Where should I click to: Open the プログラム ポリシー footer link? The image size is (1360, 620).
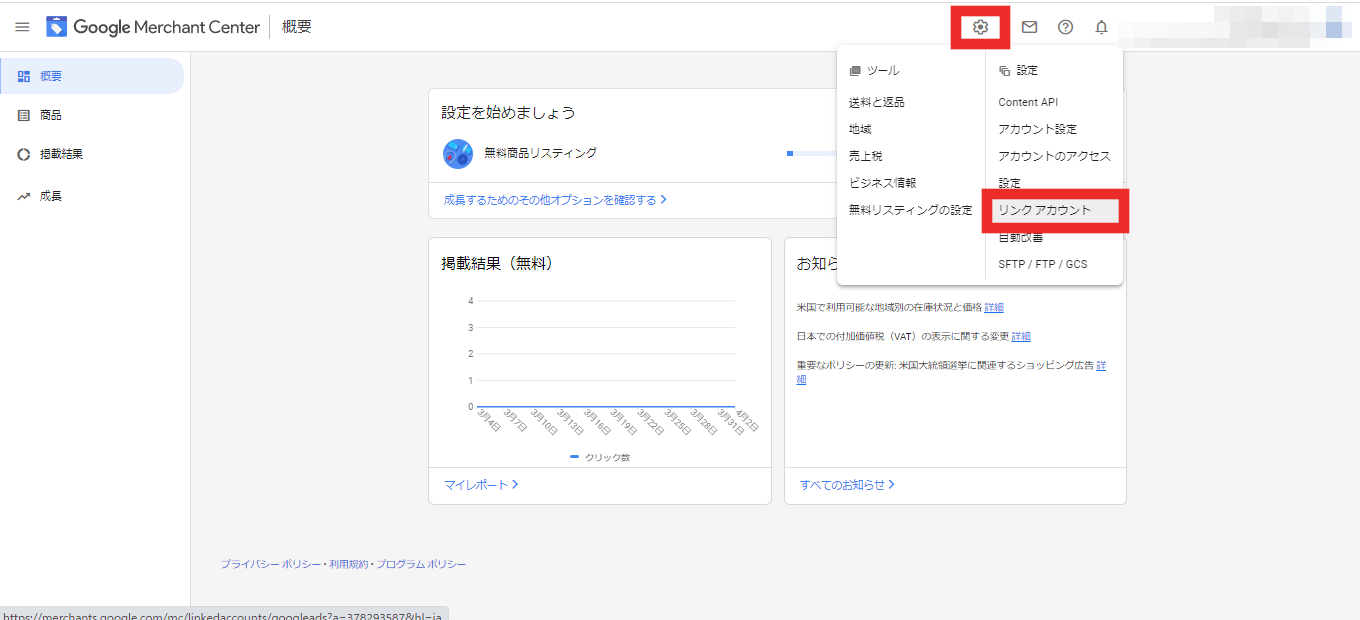click(x=421, y=564)
